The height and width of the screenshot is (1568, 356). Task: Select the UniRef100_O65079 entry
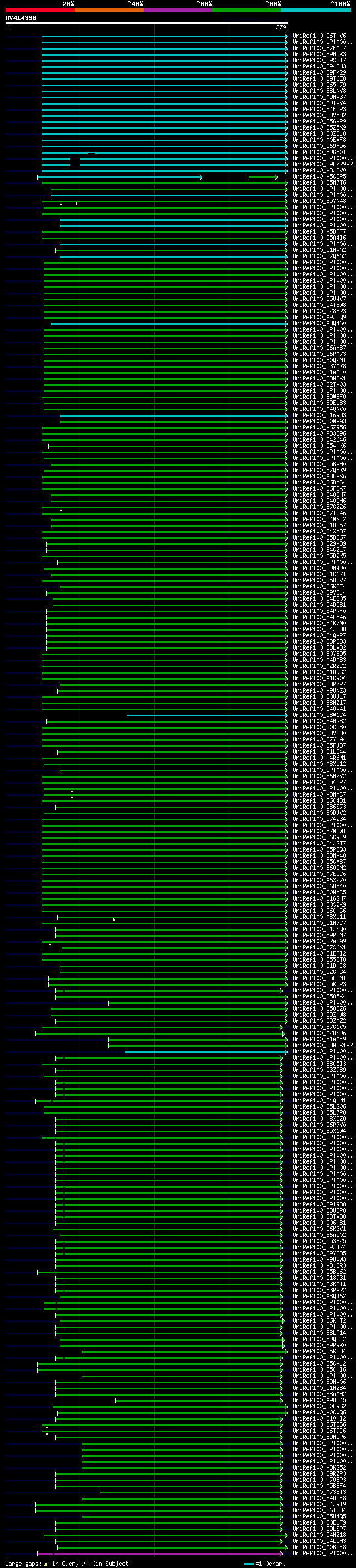pos(319,85)
